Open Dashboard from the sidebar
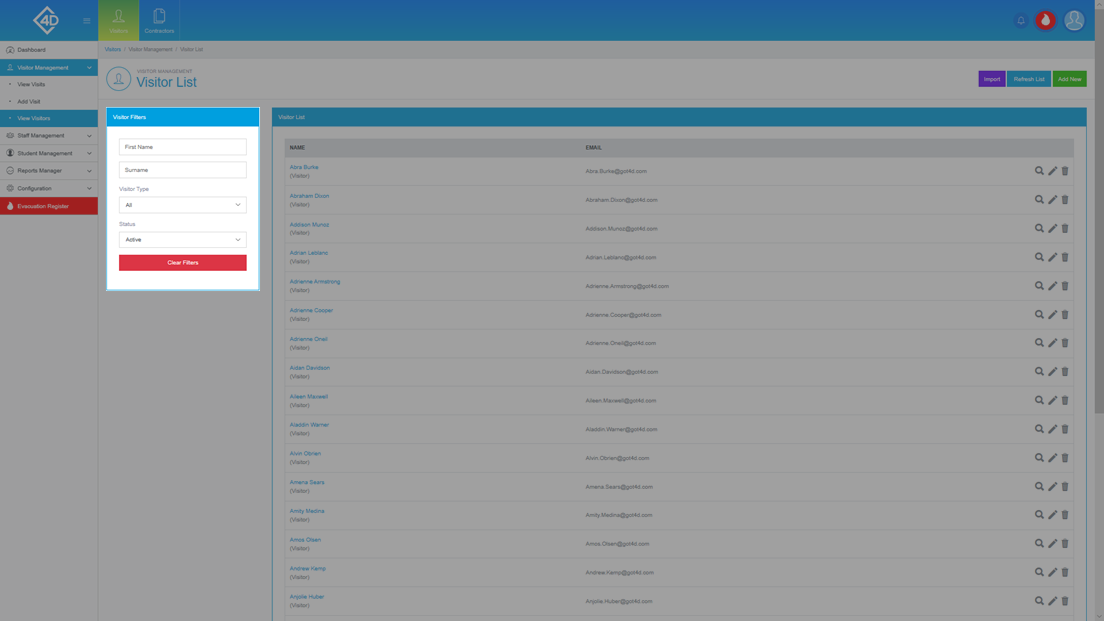 (x=49, y=50)
